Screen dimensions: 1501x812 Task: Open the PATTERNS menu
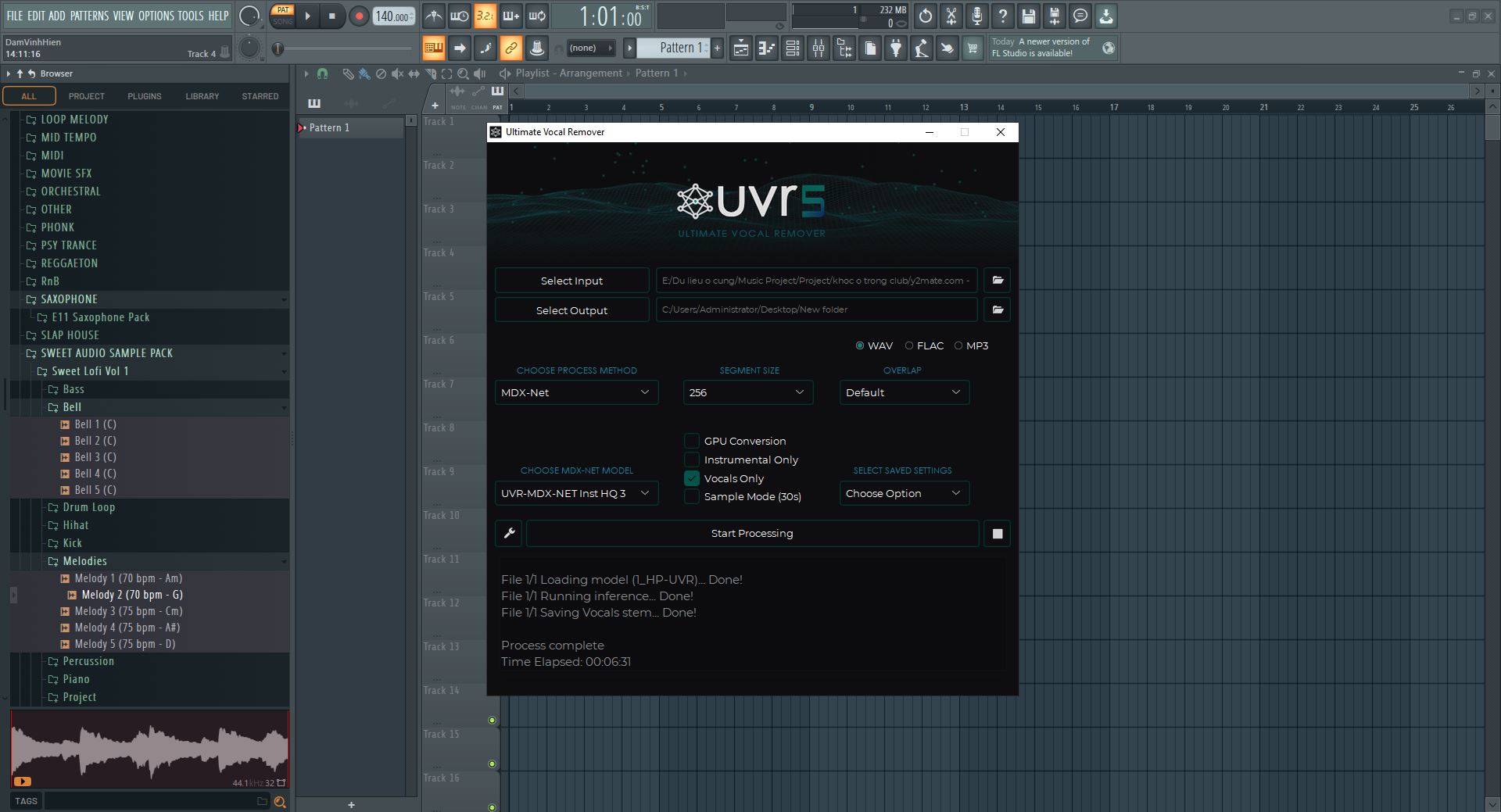(x=89, y=16)
